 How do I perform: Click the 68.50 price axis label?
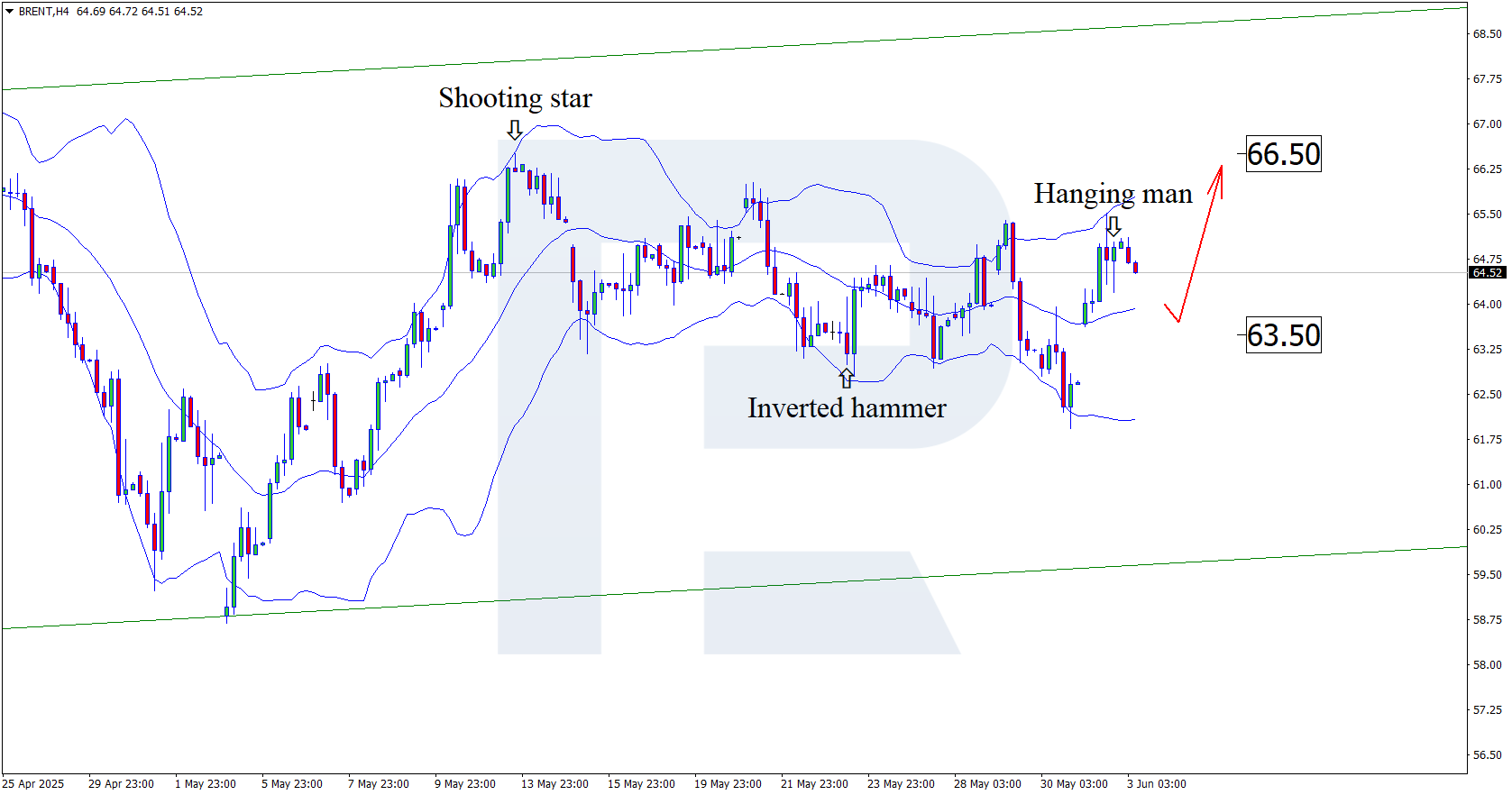(1487, 34)
